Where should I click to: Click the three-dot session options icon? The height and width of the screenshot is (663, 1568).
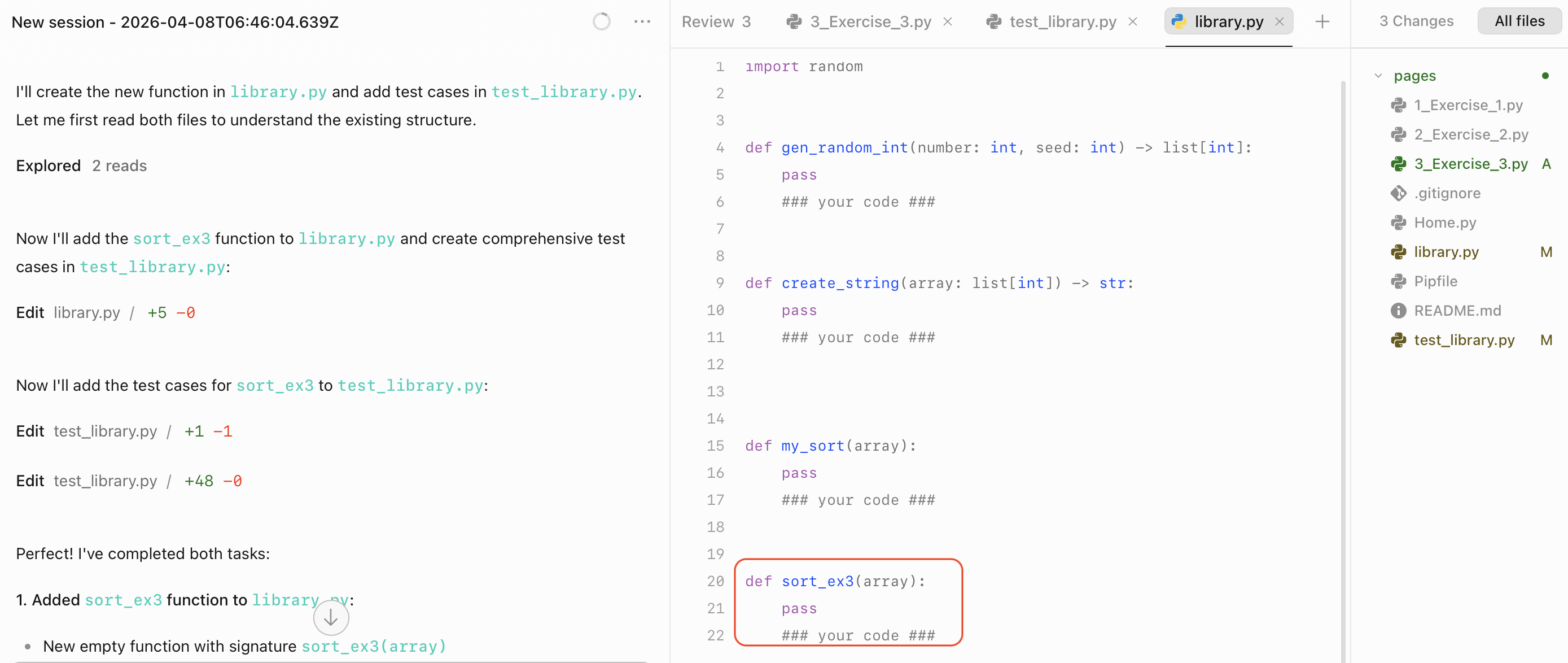click(x=642, y=22)
